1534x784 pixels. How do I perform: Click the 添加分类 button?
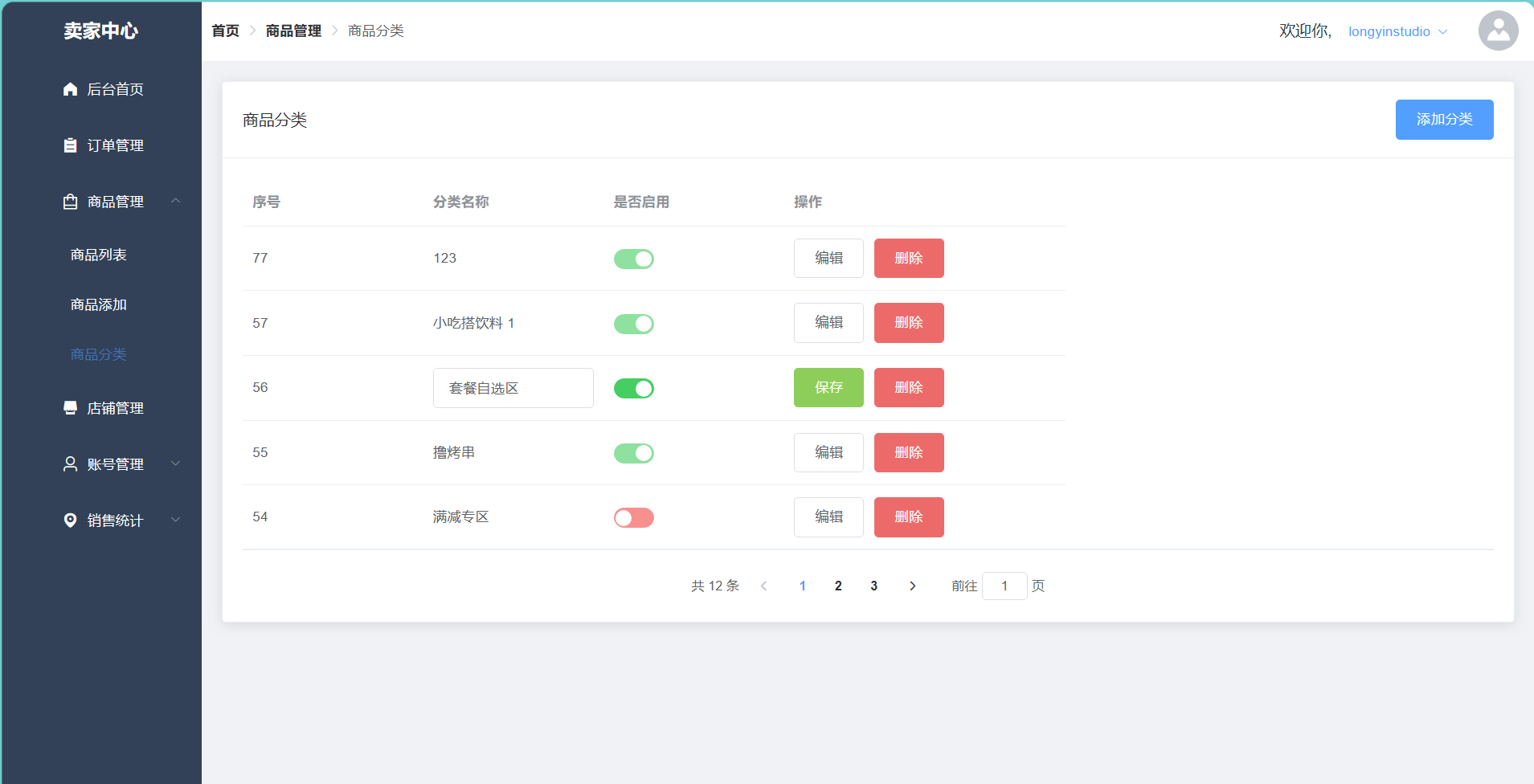pyautogui.click(x=1444, y=120)
